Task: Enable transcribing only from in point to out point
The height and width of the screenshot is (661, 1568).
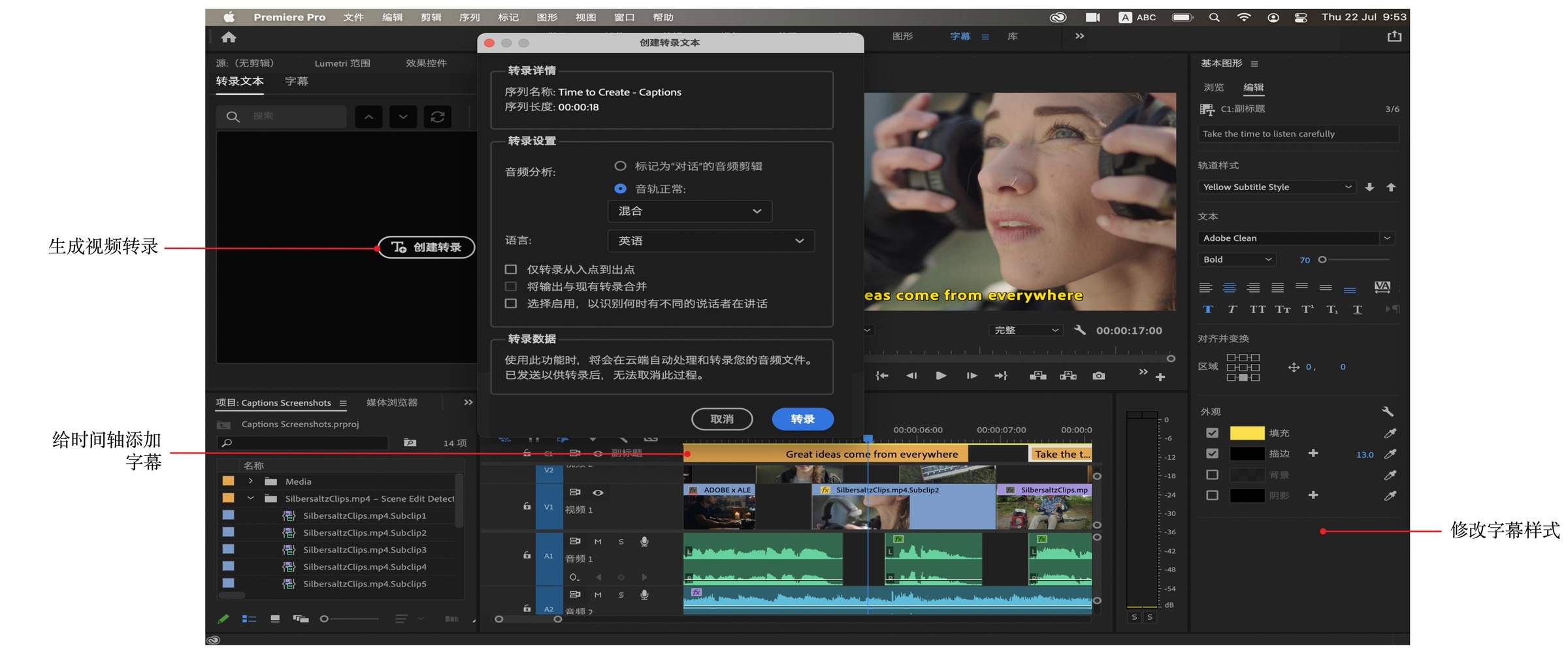Action: tap(511, 269)
